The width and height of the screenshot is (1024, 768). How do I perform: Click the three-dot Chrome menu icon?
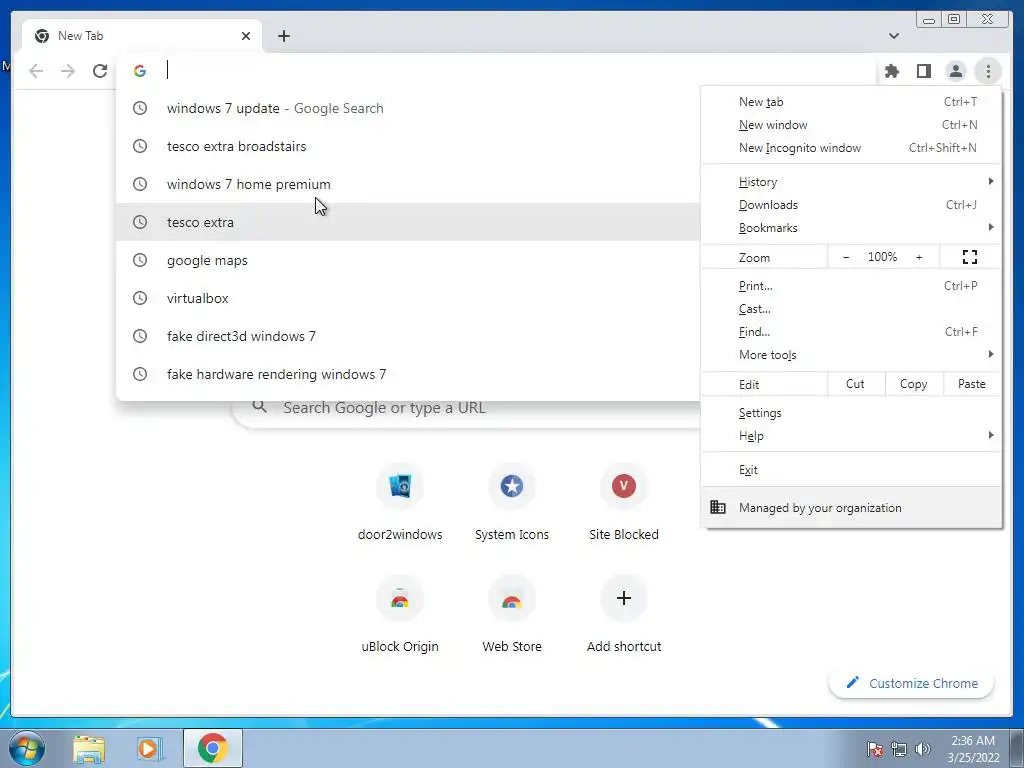point(988,71)
